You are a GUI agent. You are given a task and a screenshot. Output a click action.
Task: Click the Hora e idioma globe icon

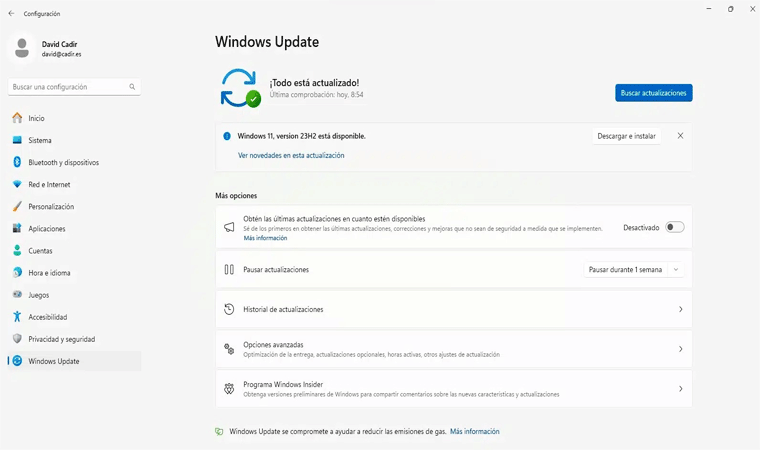tap(17, 273)
